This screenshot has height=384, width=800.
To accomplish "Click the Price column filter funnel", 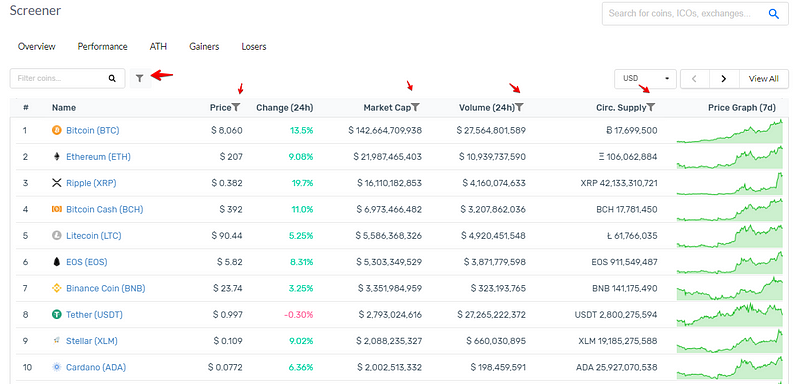I will tap(236, 107).
